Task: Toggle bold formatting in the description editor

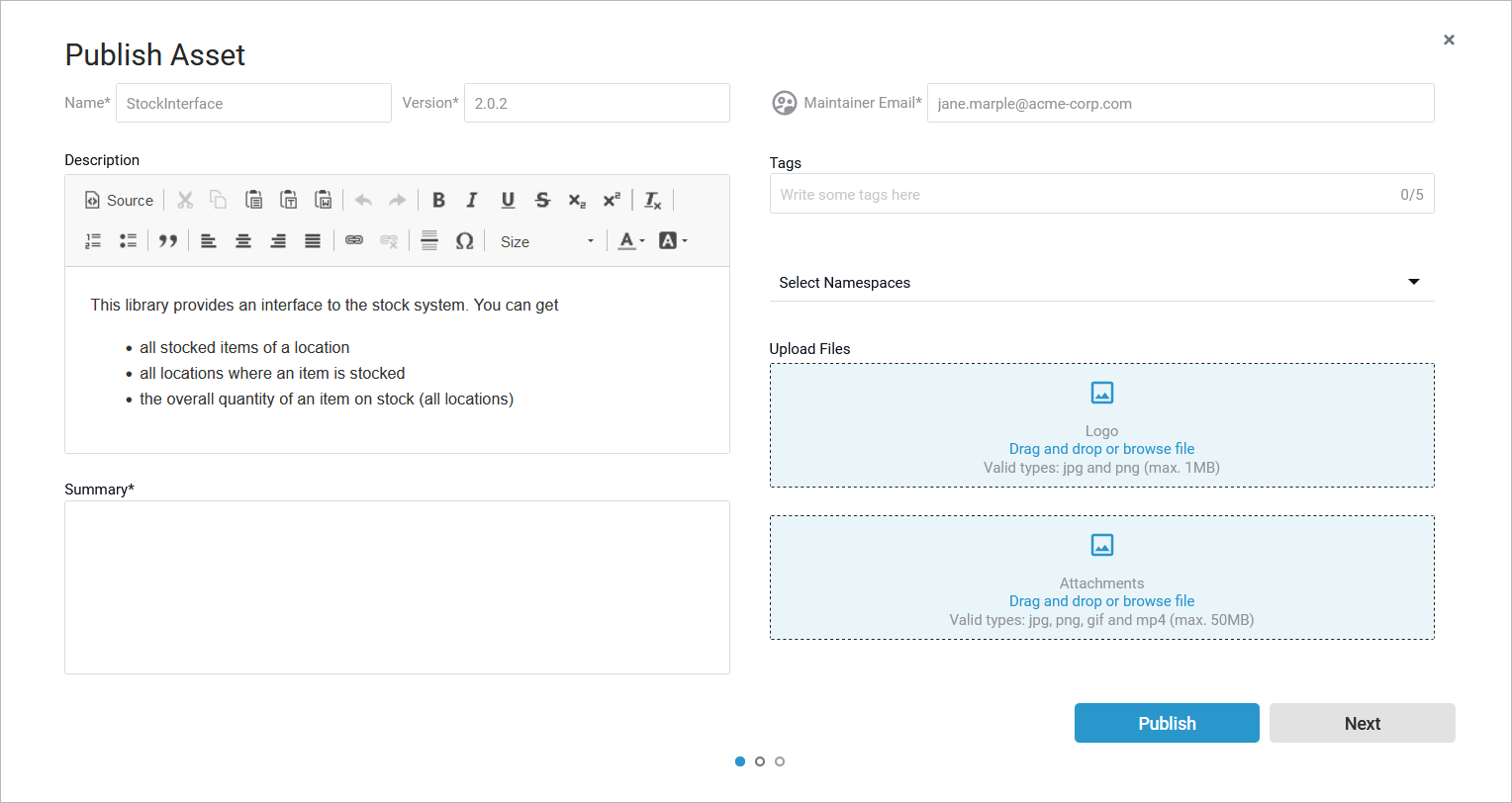Action: point(438,200)
